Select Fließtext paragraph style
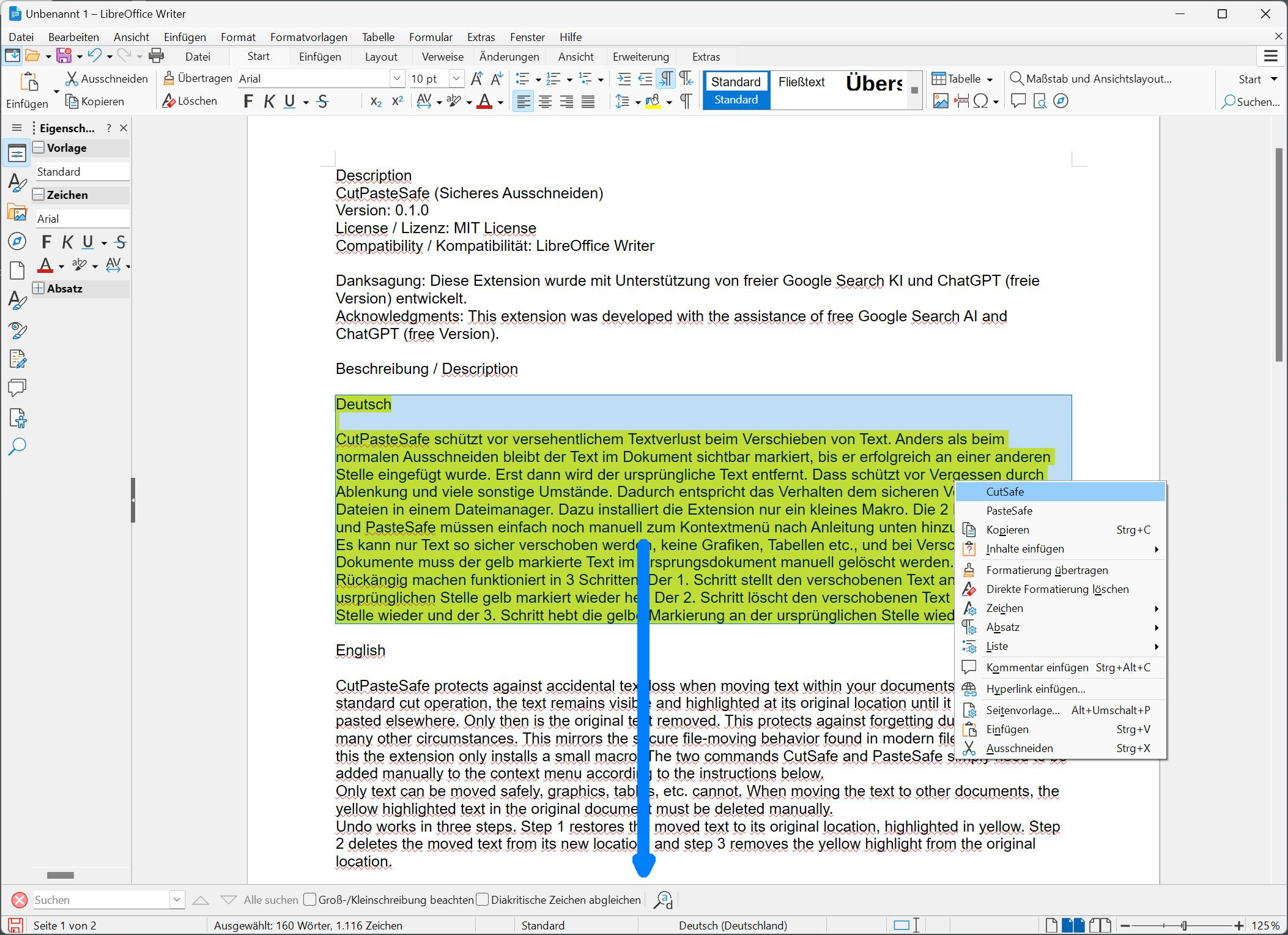The image size is (1288, 935). point(801,82)
